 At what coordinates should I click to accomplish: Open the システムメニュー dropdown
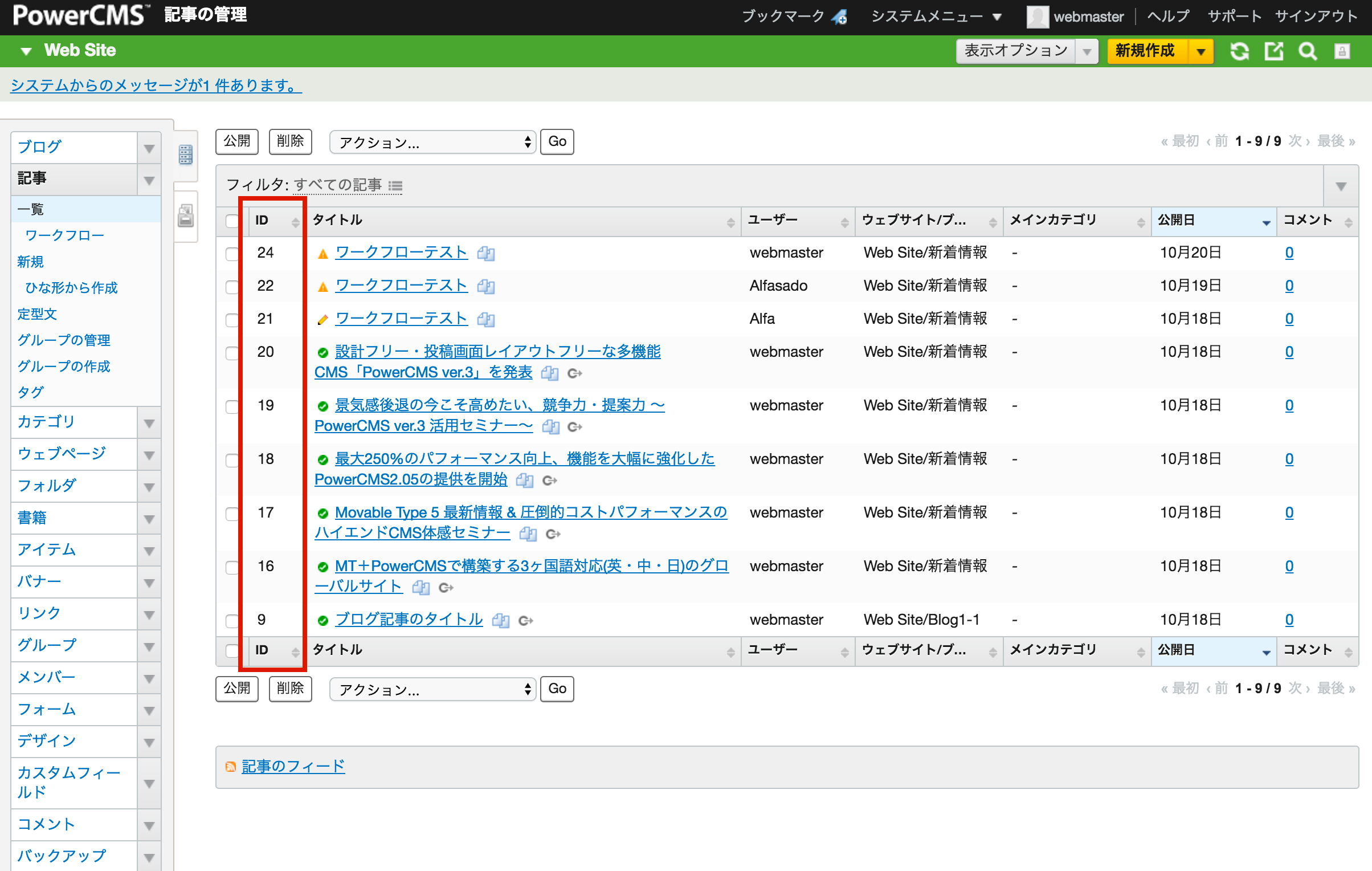936,17
